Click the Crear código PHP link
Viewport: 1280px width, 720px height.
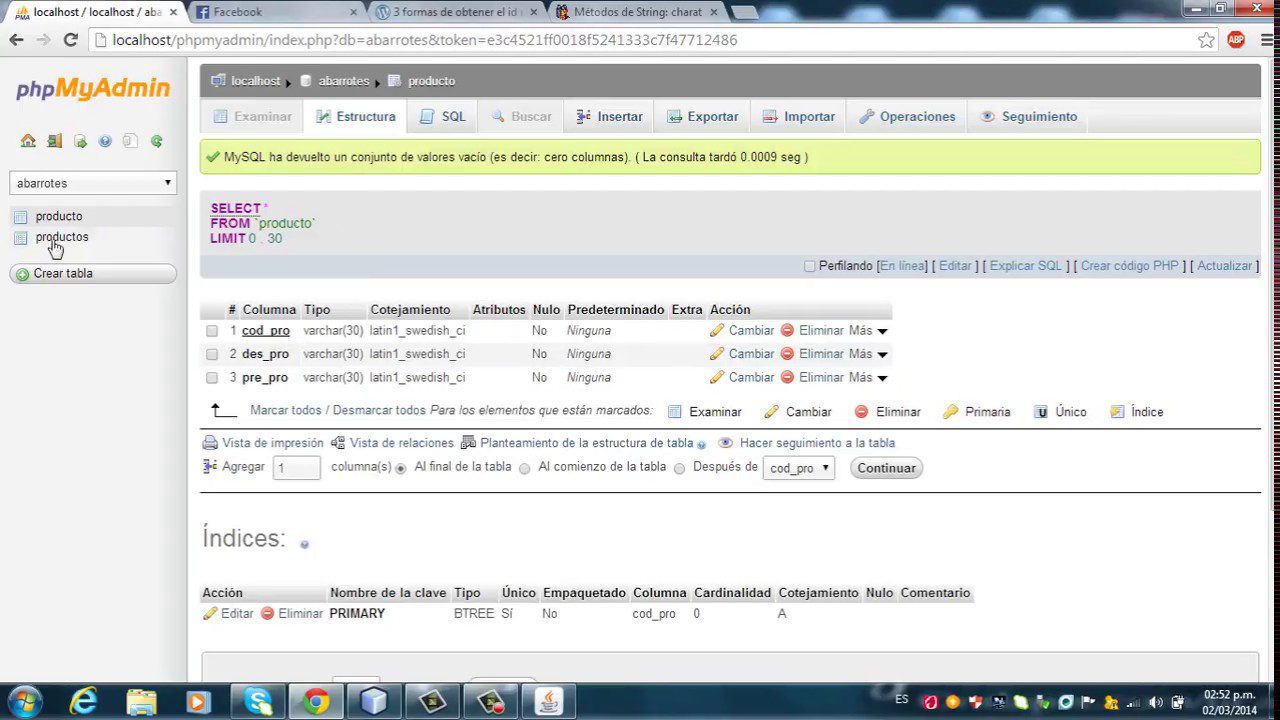pyautogui.click(x=1129, y=266)
